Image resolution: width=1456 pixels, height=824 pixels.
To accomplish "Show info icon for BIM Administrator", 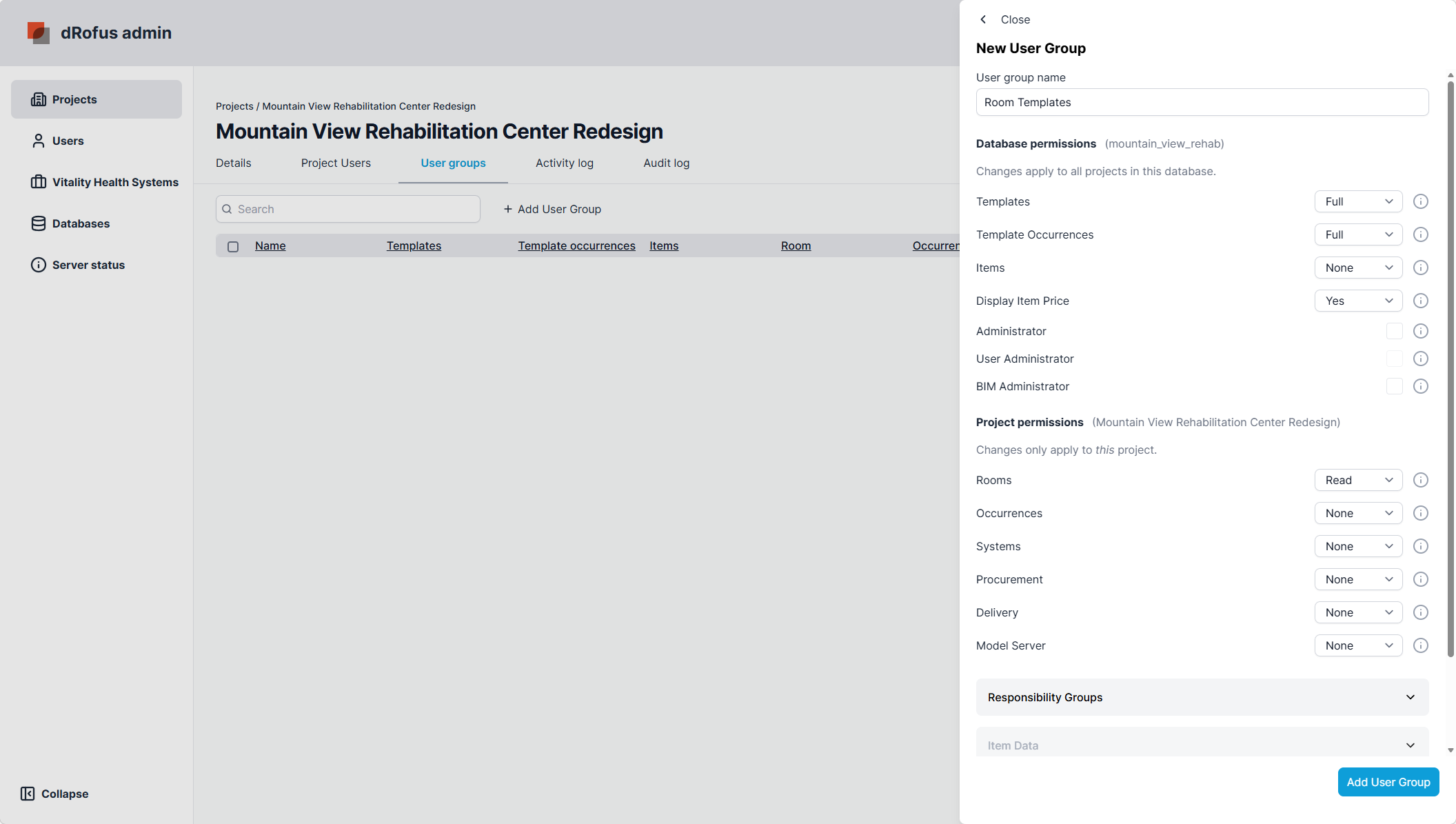I will 1420,386.
